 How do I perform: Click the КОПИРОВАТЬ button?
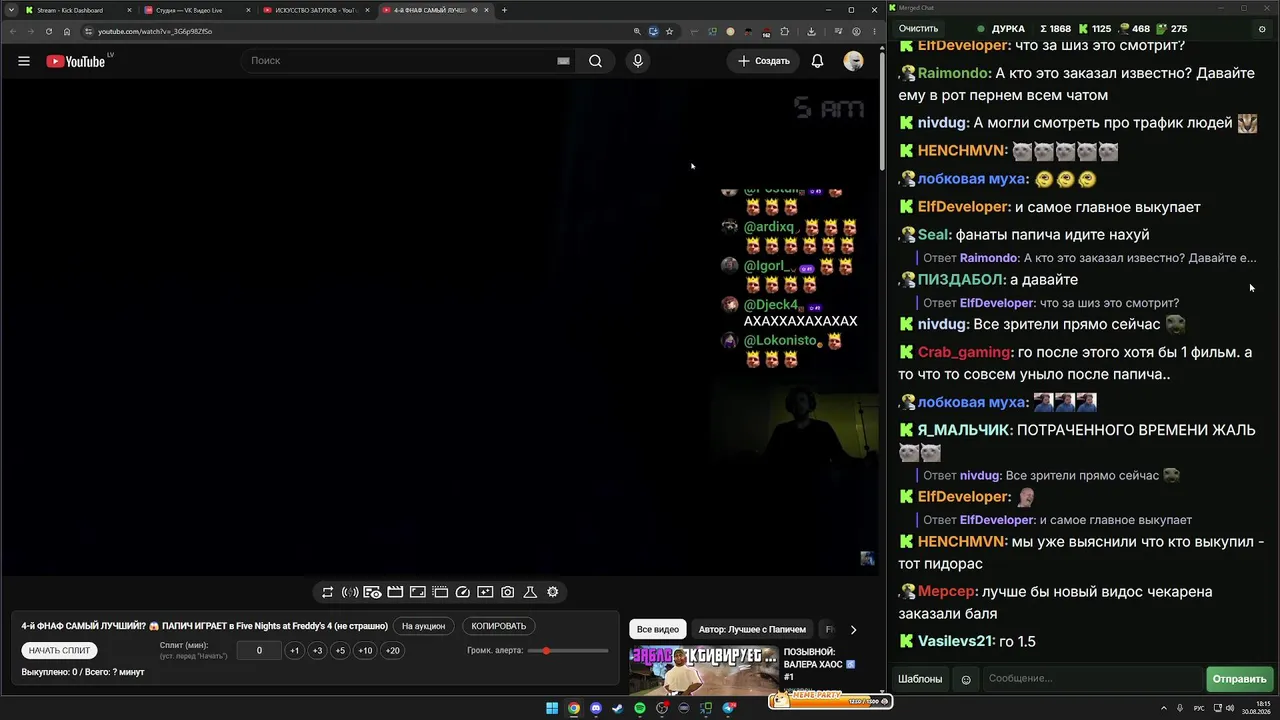[498, 626]
